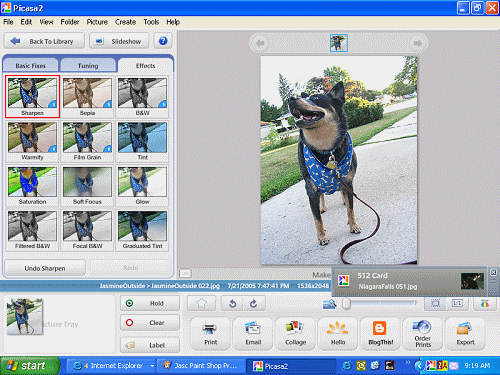The width and height of the screenshot is (500, 375).
Task: Apply the Graduated Tint effect
Action: tap(142, 230)
